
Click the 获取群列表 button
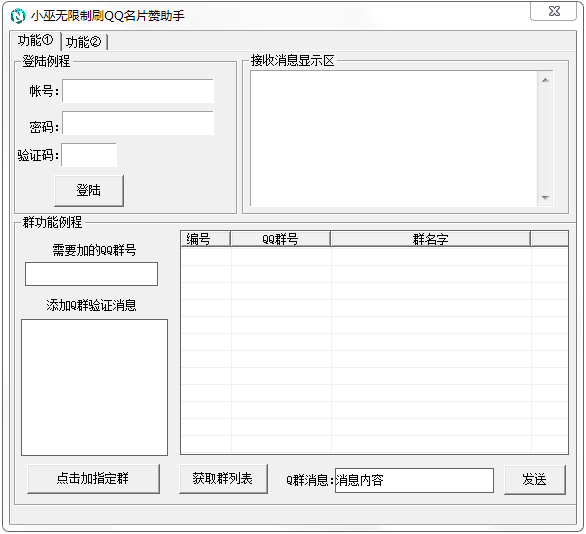[x=223, y=479]
